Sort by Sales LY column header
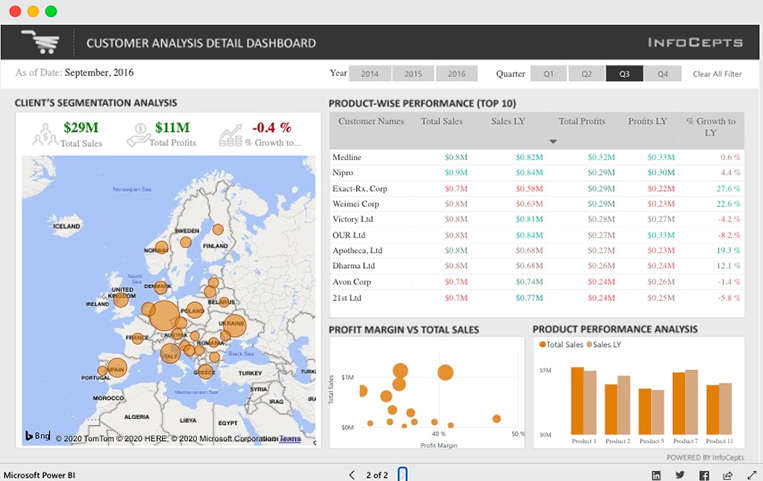The image size is (763, 481). pos(508,121)
